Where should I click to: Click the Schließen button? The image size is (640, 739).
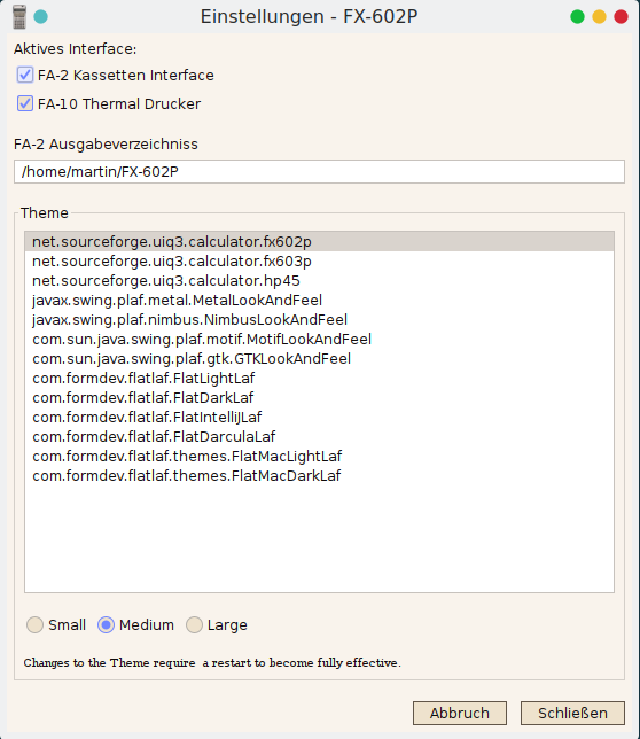[x=573, y=713]
